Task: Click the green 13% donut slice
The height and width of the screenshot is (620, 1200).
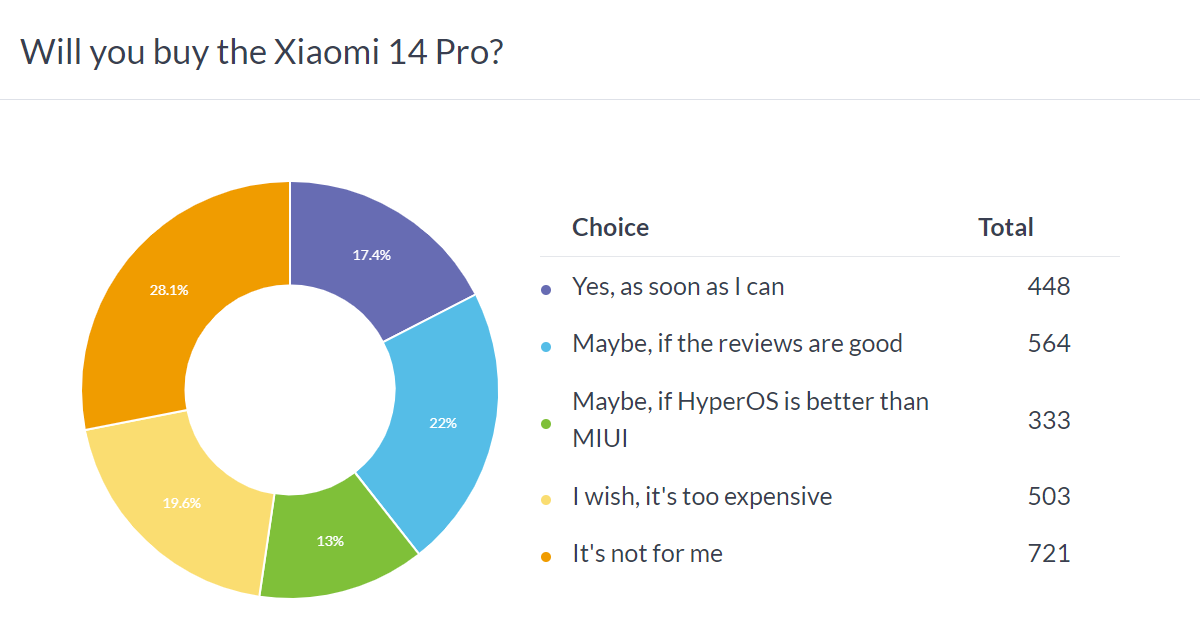Action: [332, 541]
